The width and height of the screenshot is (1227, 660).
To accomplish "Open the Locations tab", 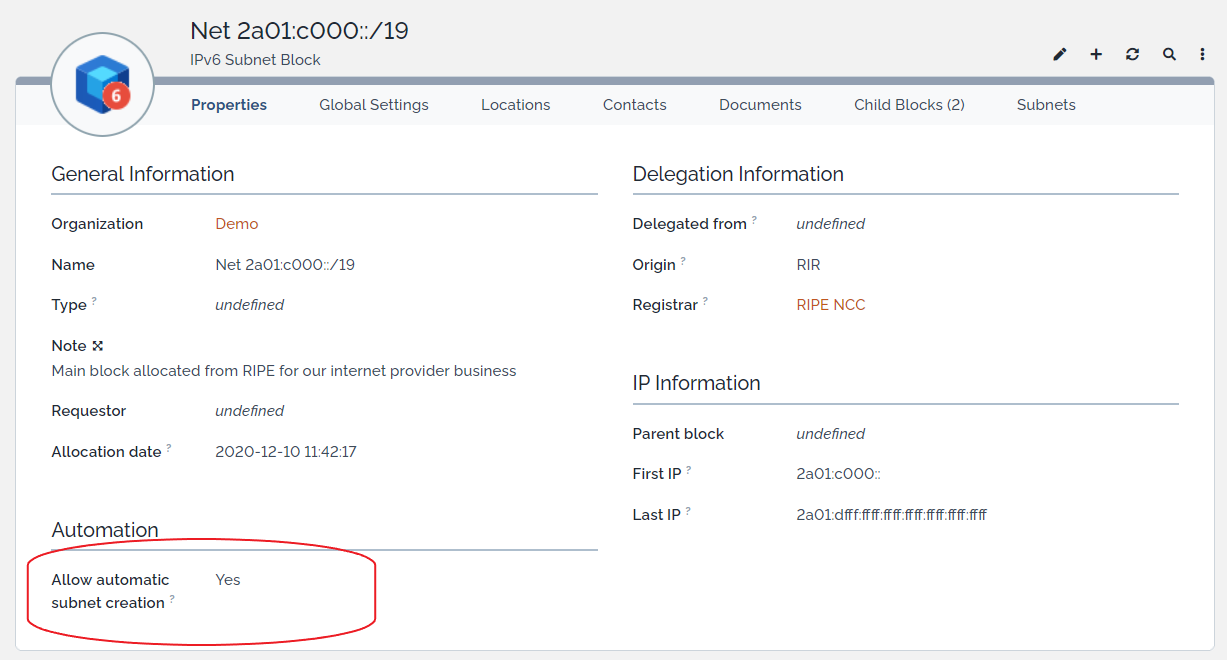I will pyautogui.click(x=515, y=105).
